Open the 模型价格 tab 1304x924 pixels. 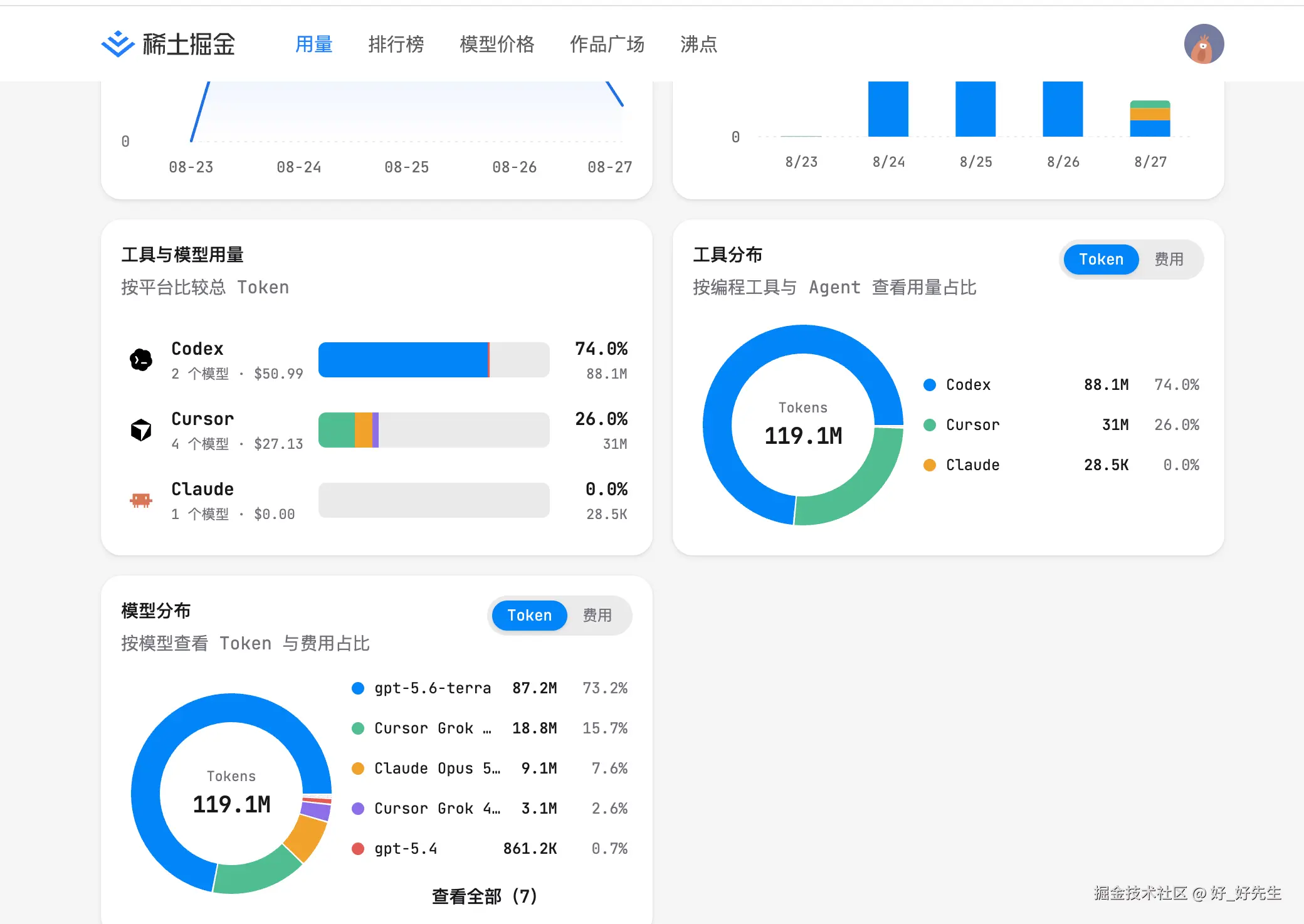[497, 44]
